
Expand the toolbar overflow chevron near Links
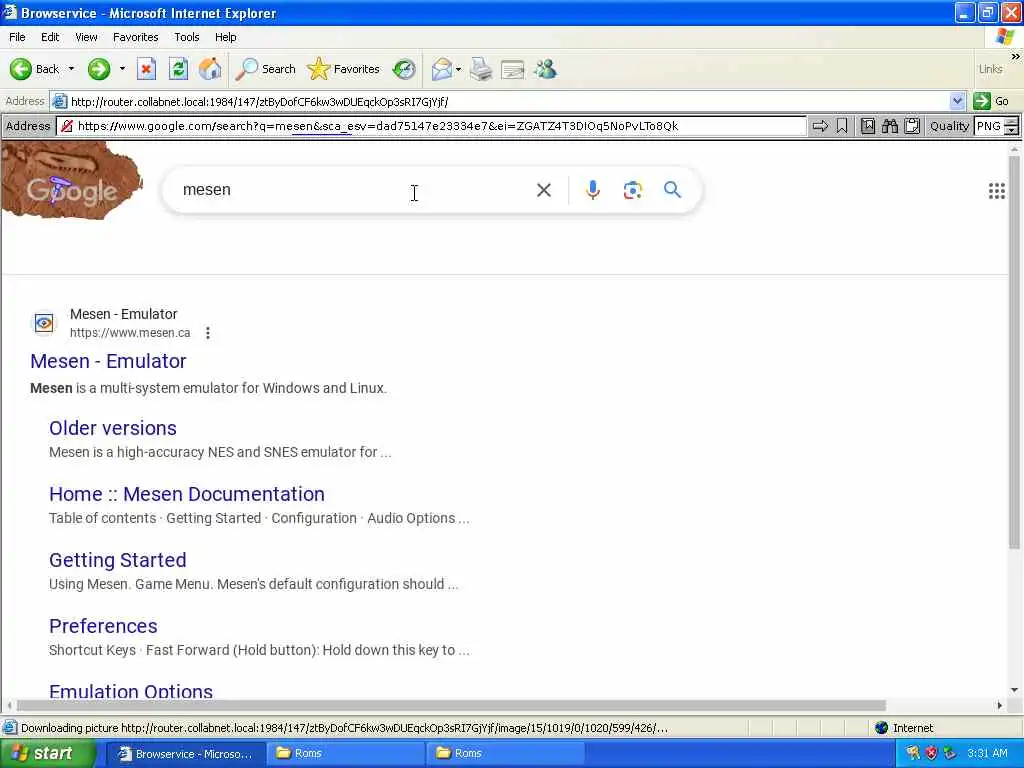click(1016, 57)
